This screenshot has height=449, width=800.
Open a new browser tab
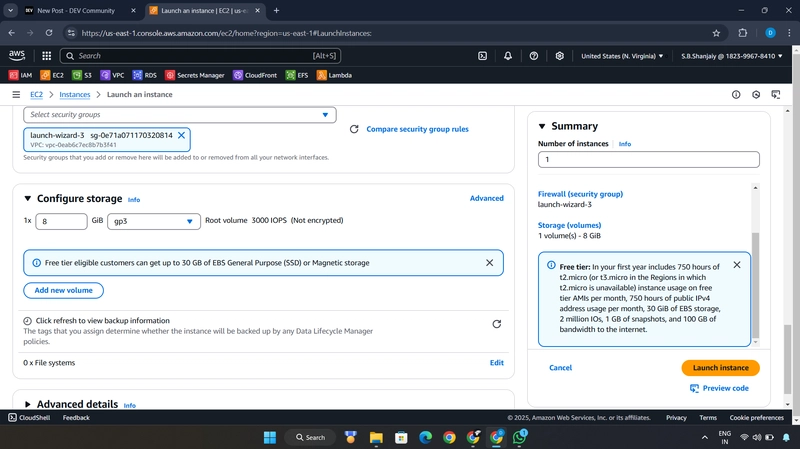click(x=276, y=10)
